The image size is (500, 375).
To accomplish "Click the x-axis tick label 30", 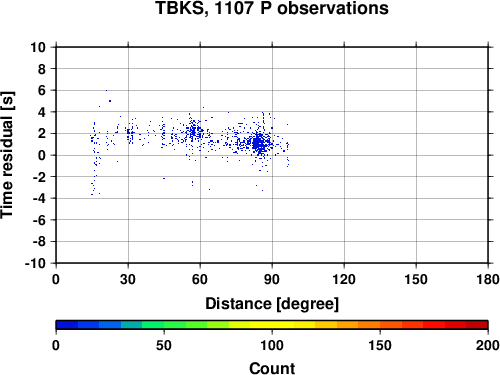I will coord(128,279).
